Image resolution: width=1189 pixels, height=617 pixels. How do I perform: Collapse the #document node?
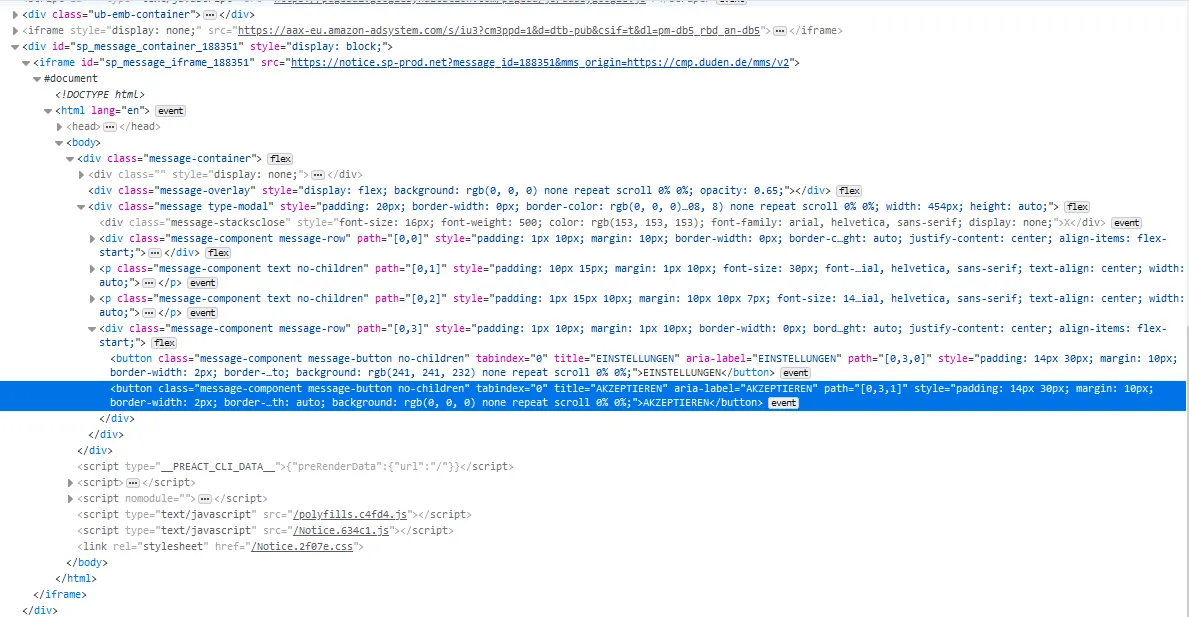click(36, 79)
